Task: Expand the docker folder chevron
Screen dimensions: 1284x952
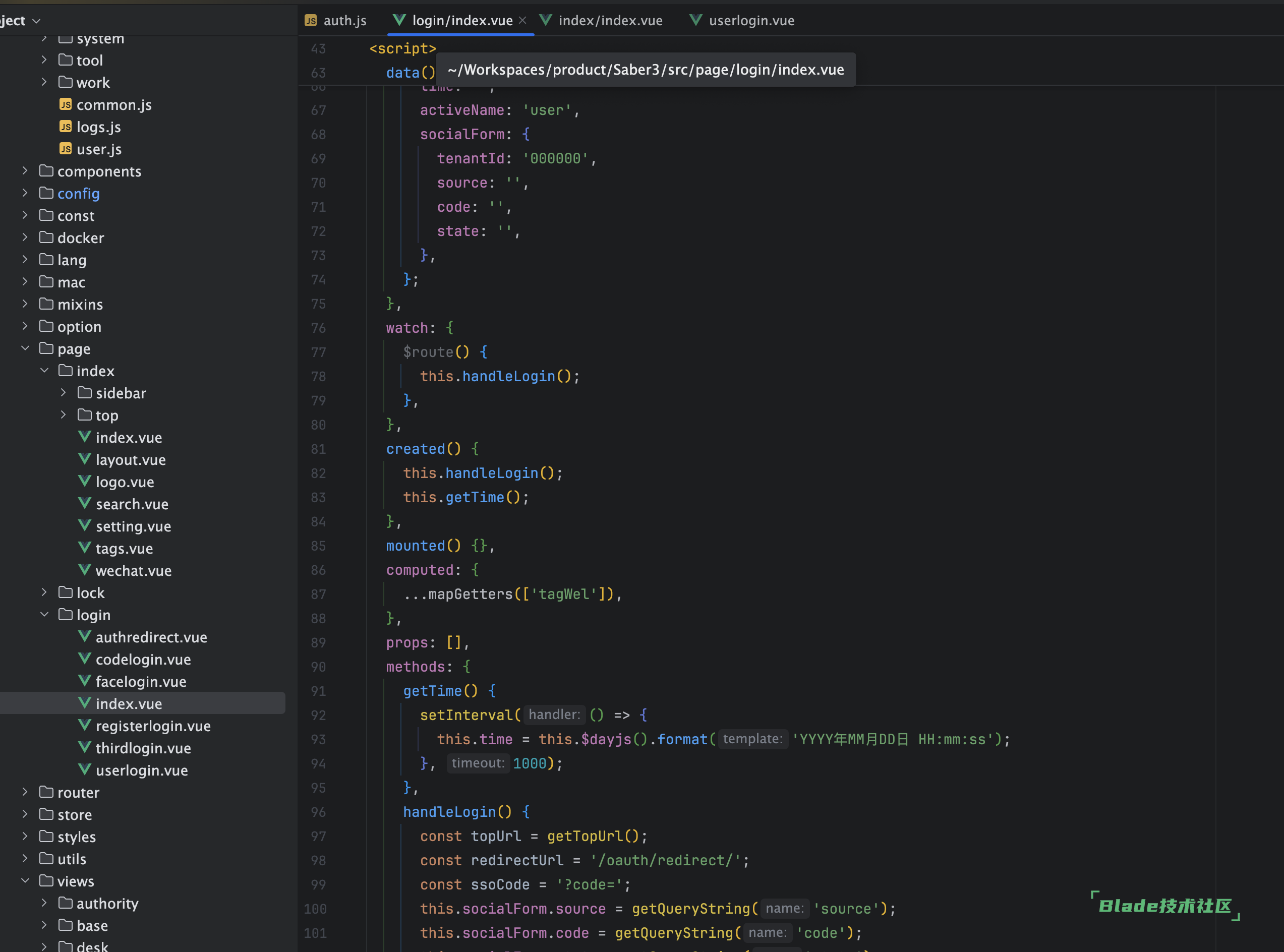Action: [x=25, y=237]
